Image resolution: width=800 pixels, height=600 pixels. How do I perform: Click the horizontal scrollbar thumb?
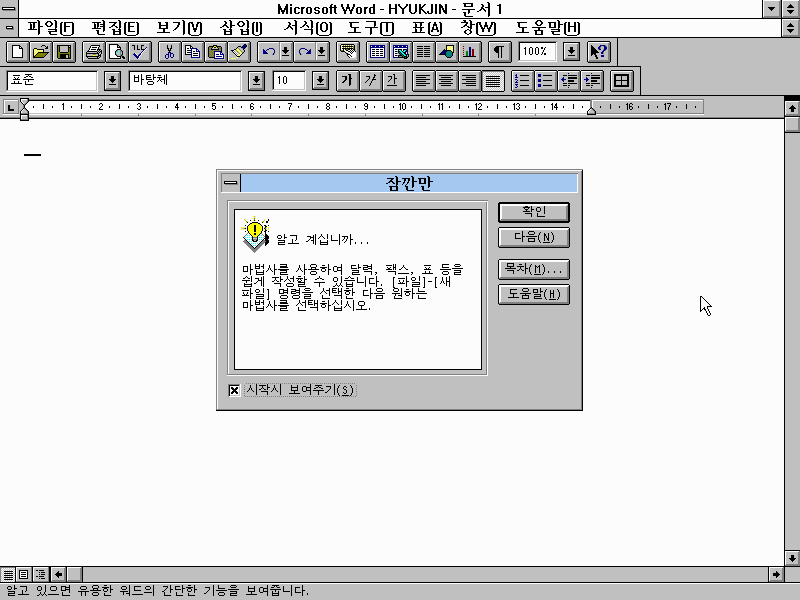coord(74,574)
